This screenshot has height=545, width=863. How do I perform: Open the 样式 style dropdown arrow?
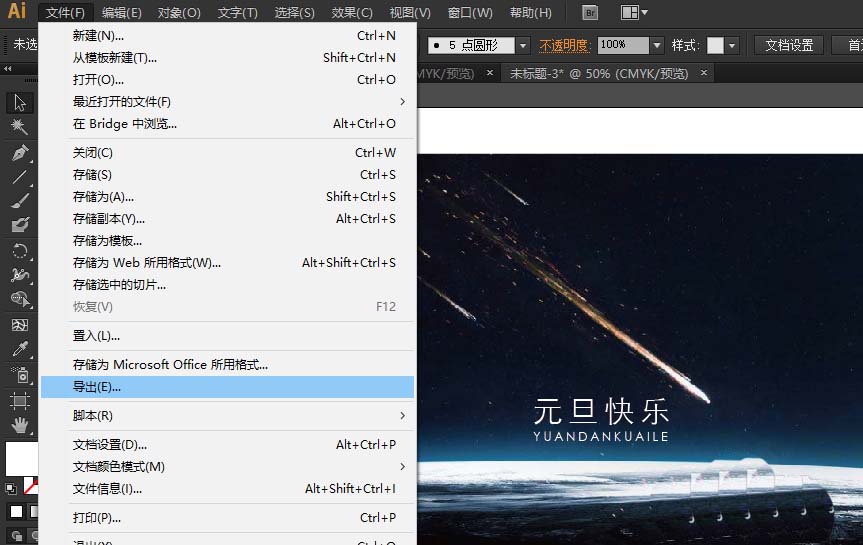[731, 45]
